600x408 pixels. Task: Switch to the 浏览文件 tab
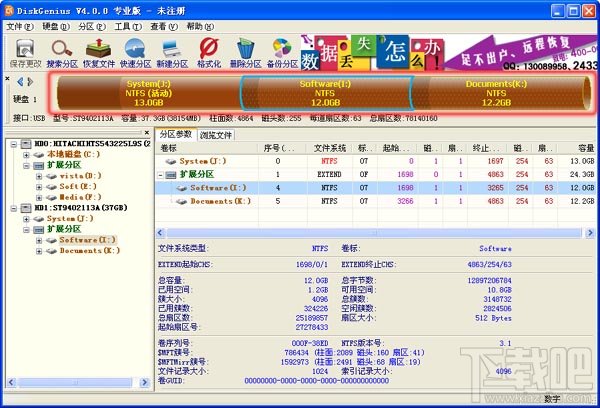tap(216, 135)
